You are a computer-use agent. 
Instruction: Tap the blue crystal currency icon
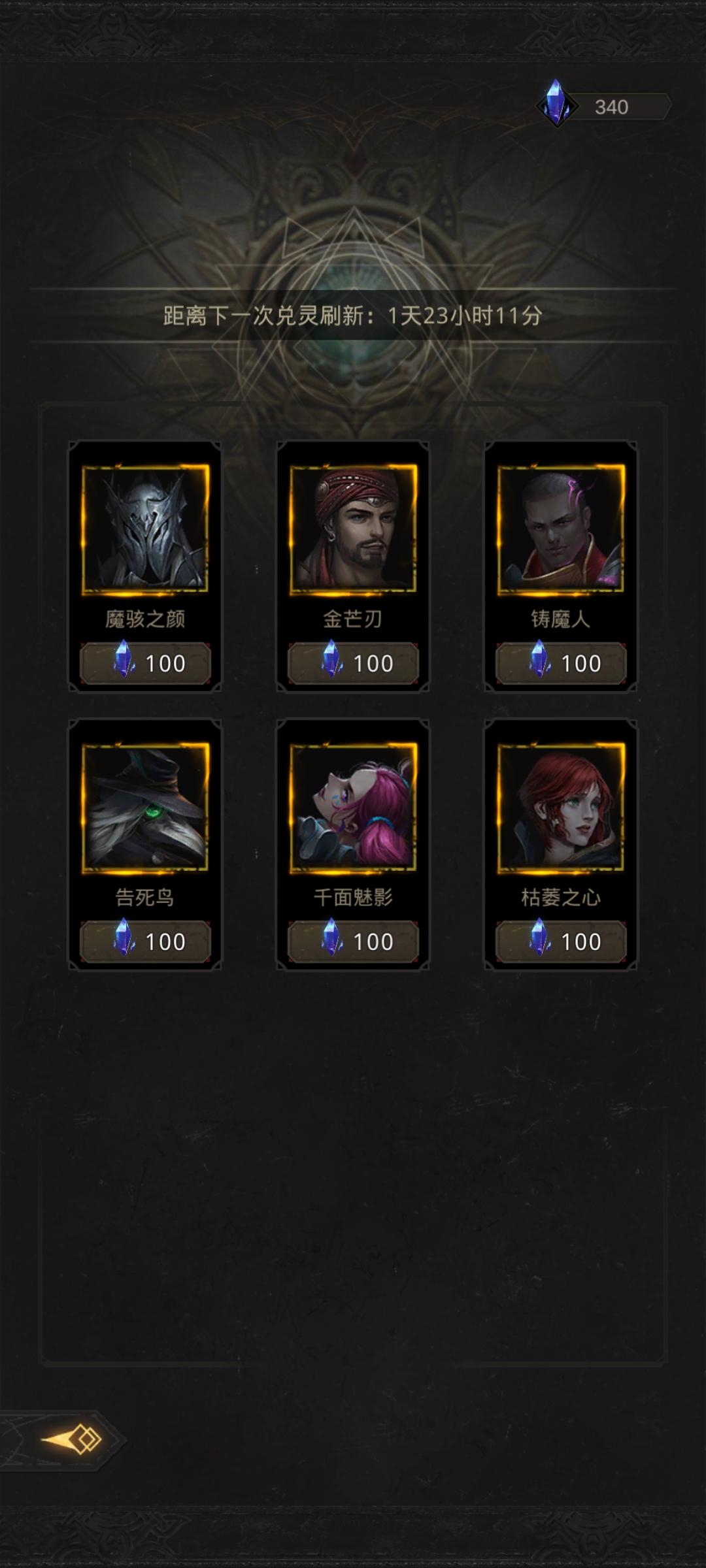tap(556, 104)
